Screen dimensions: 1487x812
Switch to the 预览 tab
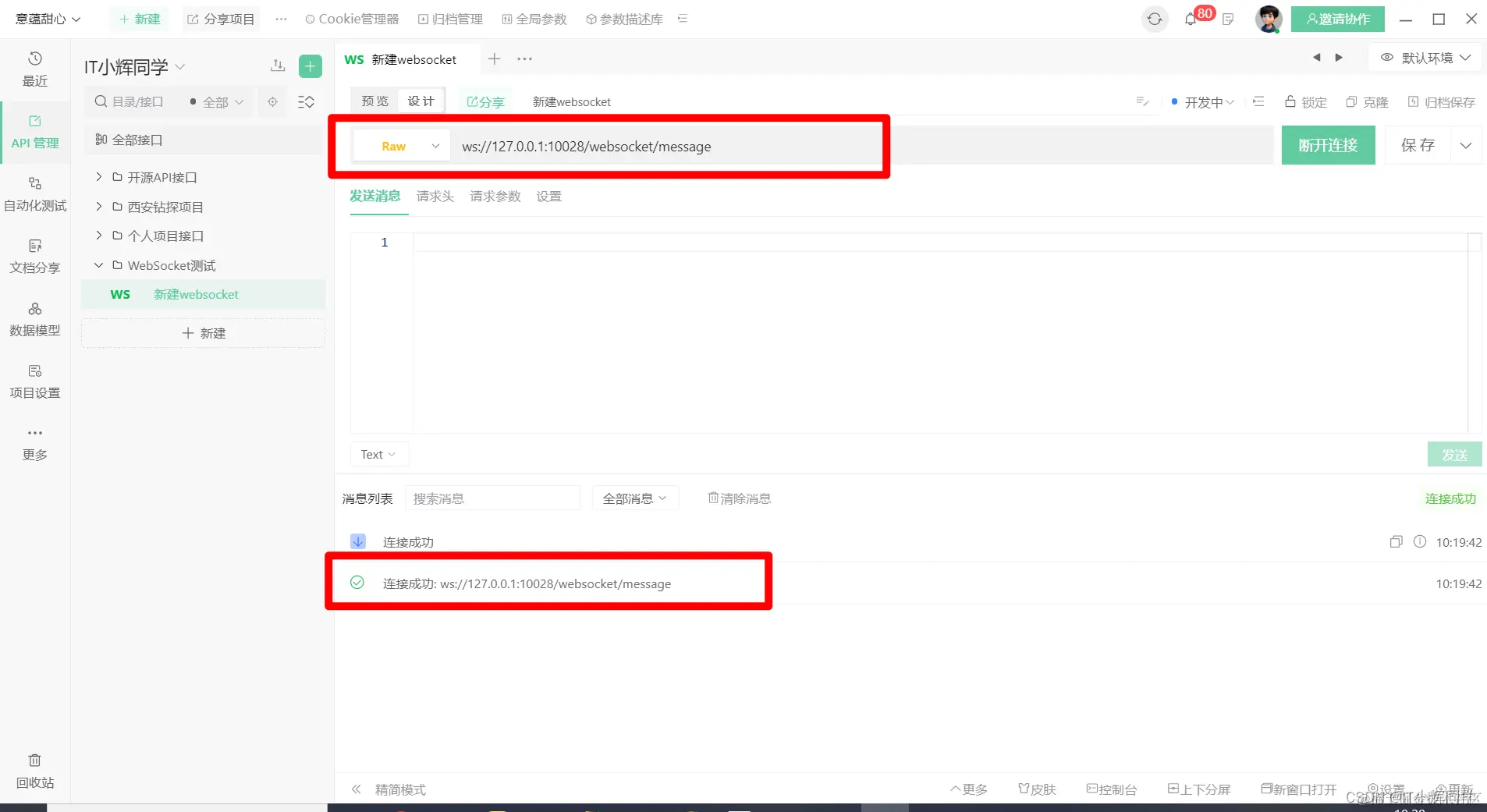pyautogui.click(x=374, y=101)
